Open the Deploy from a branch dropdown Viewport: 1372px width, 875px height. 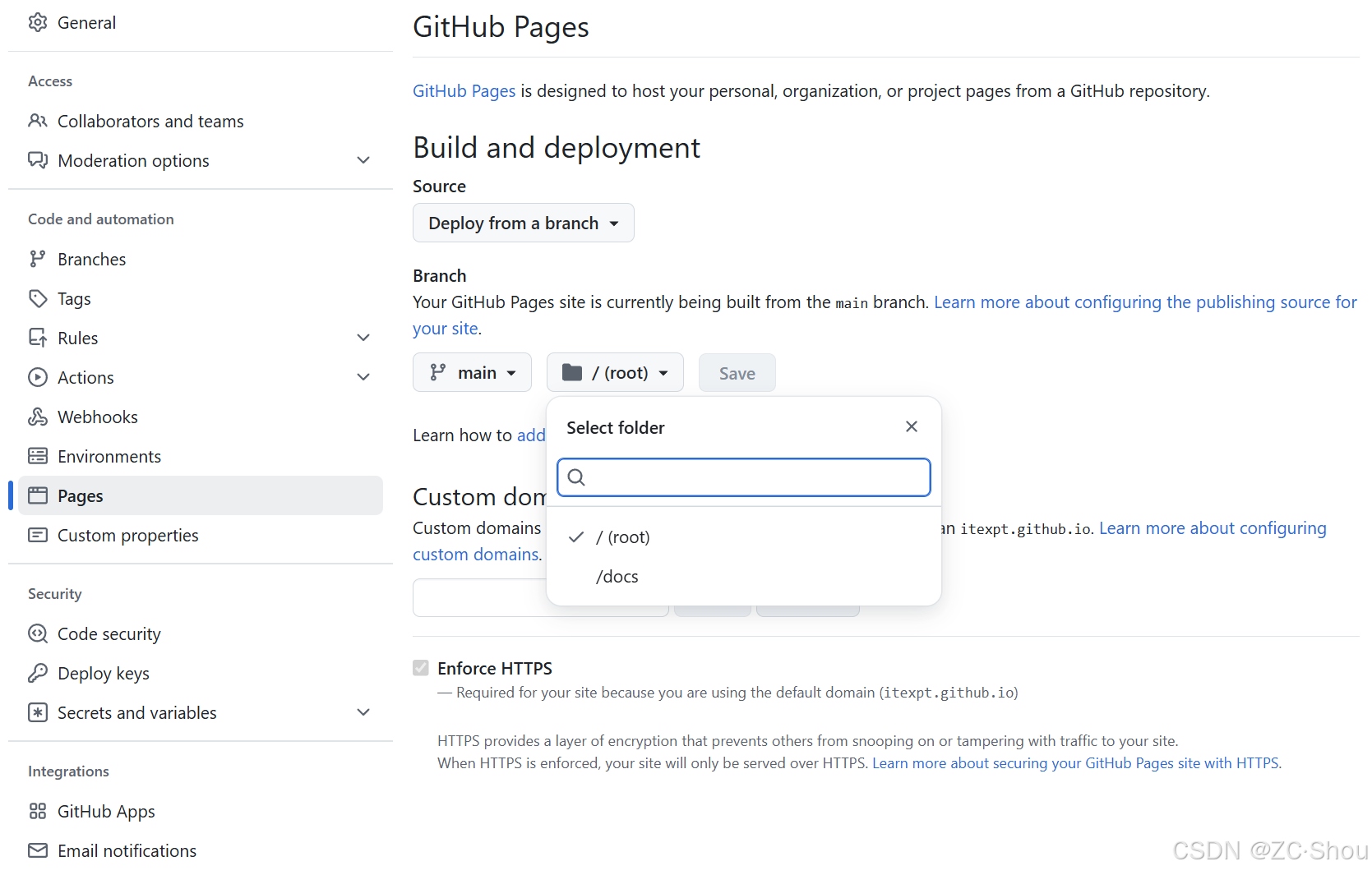523,223
